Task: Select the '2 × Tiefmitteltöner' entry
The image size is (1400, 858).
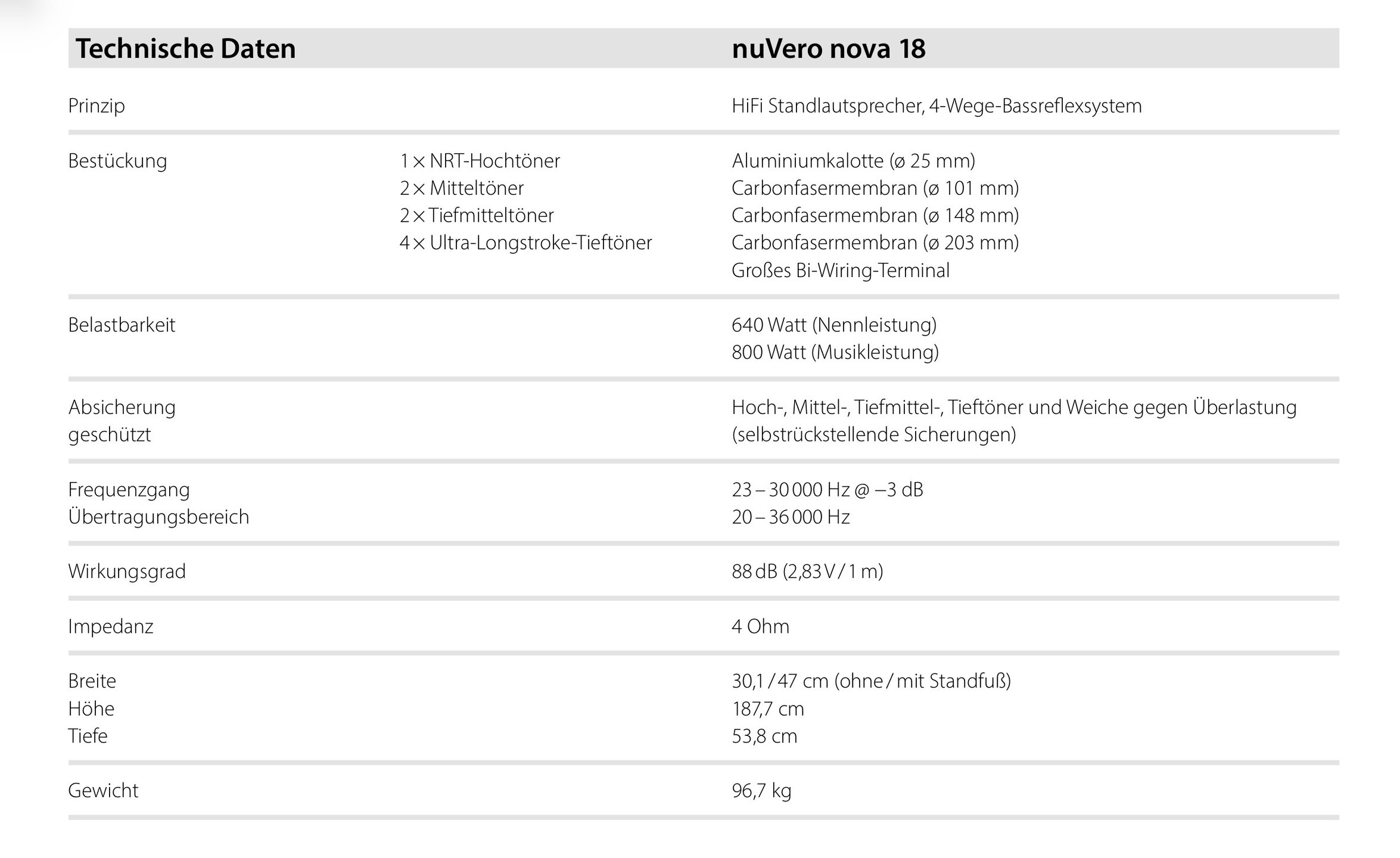Action: coord(477,215)
